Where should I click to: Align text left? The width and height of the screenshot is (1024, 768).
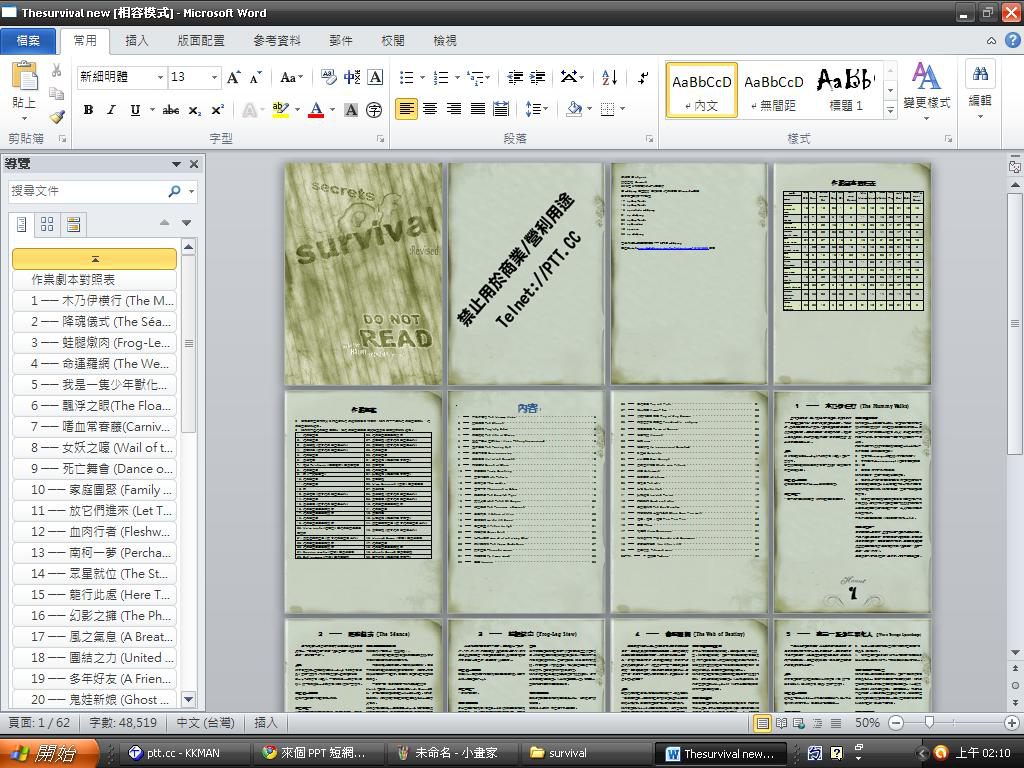pyautogui.click(x=406, y=108)
